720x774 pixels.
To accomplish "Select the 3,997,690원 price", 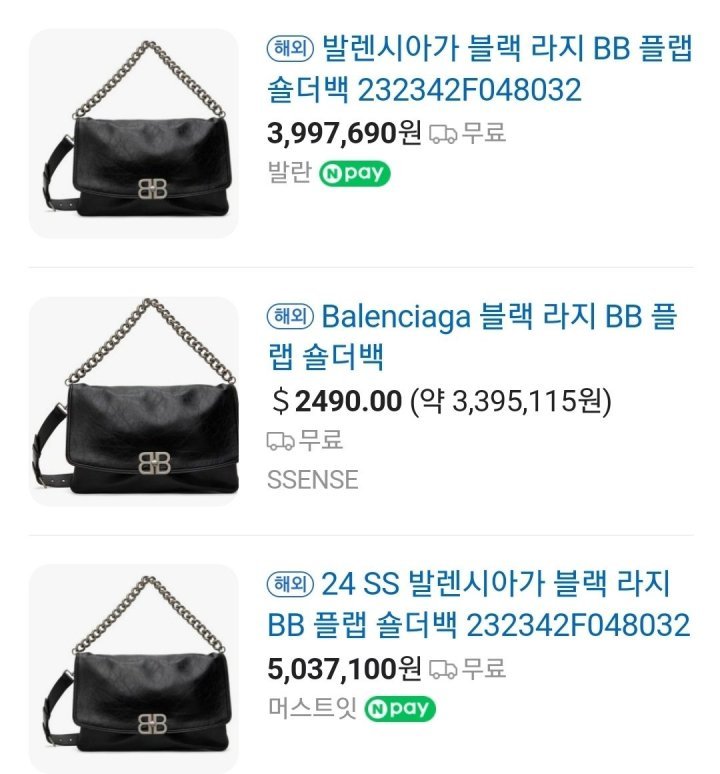I will (344, 133).
